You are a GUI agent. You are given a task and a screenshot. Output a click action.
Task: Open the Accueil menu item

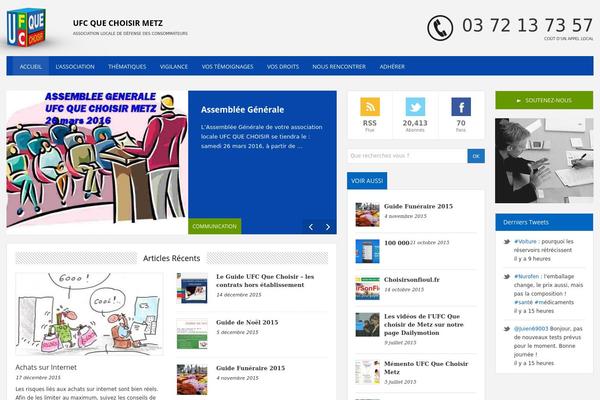pos(31,67)
